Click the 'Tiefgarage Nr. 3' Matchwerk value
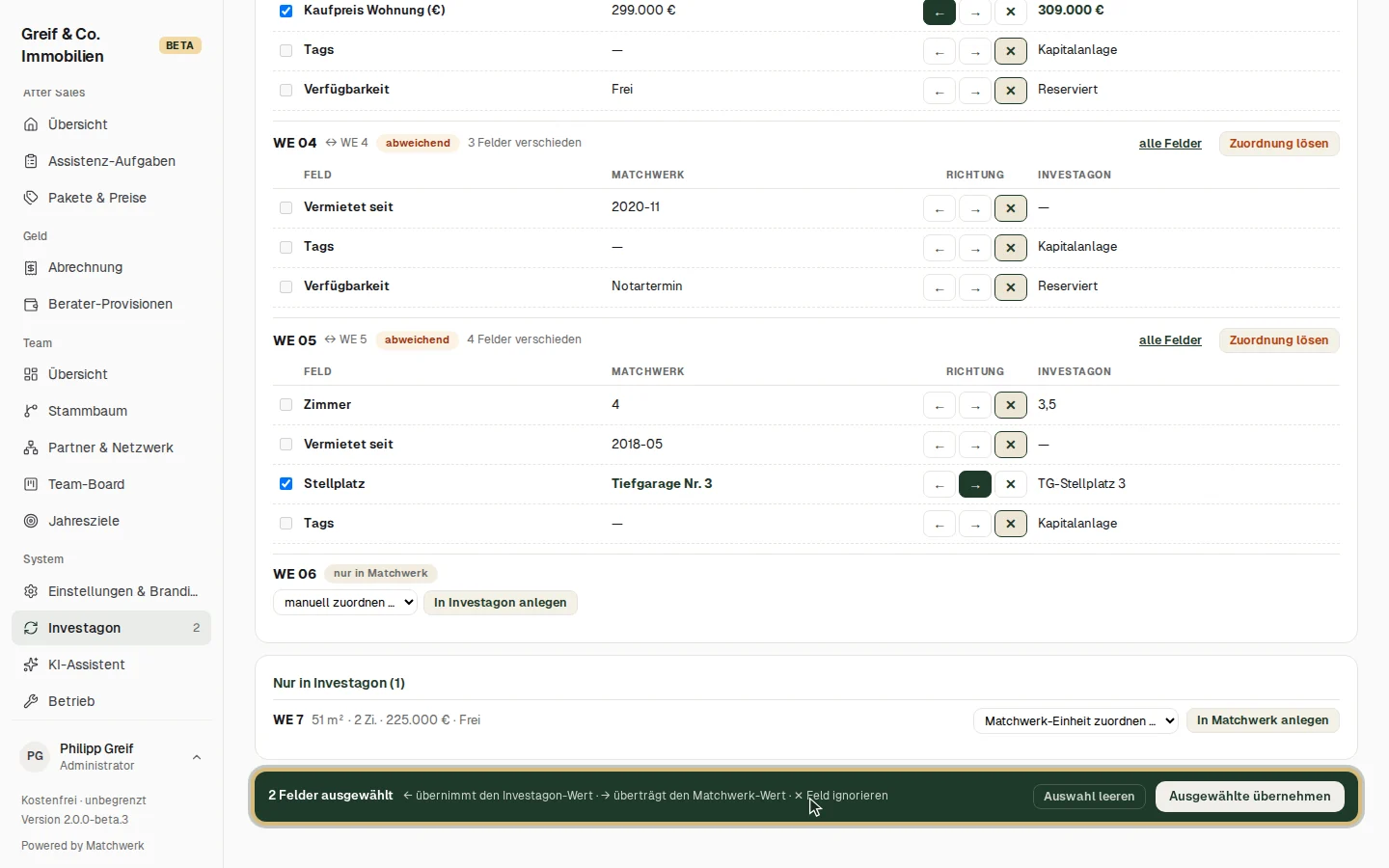Viewport: 1389px width, 868px height. [x=662, y=484]
